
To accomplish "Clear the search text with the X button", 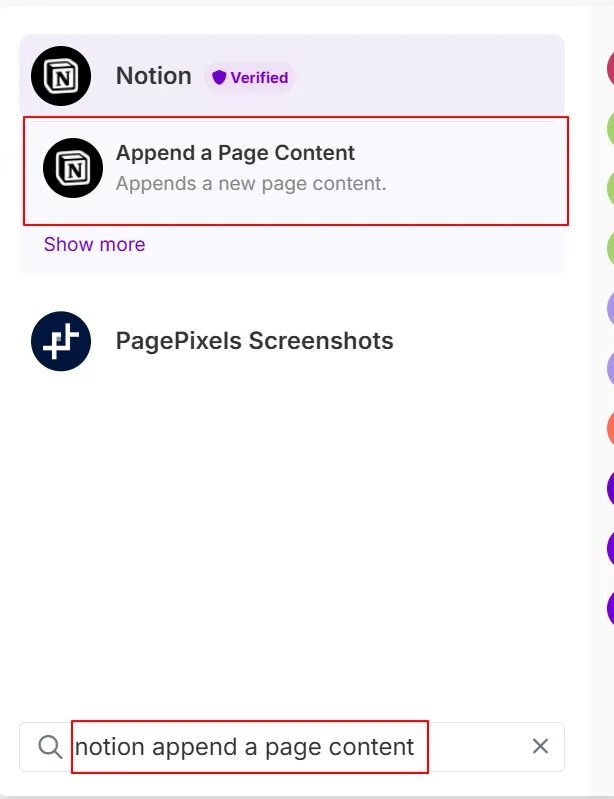I will pos(540,746).
